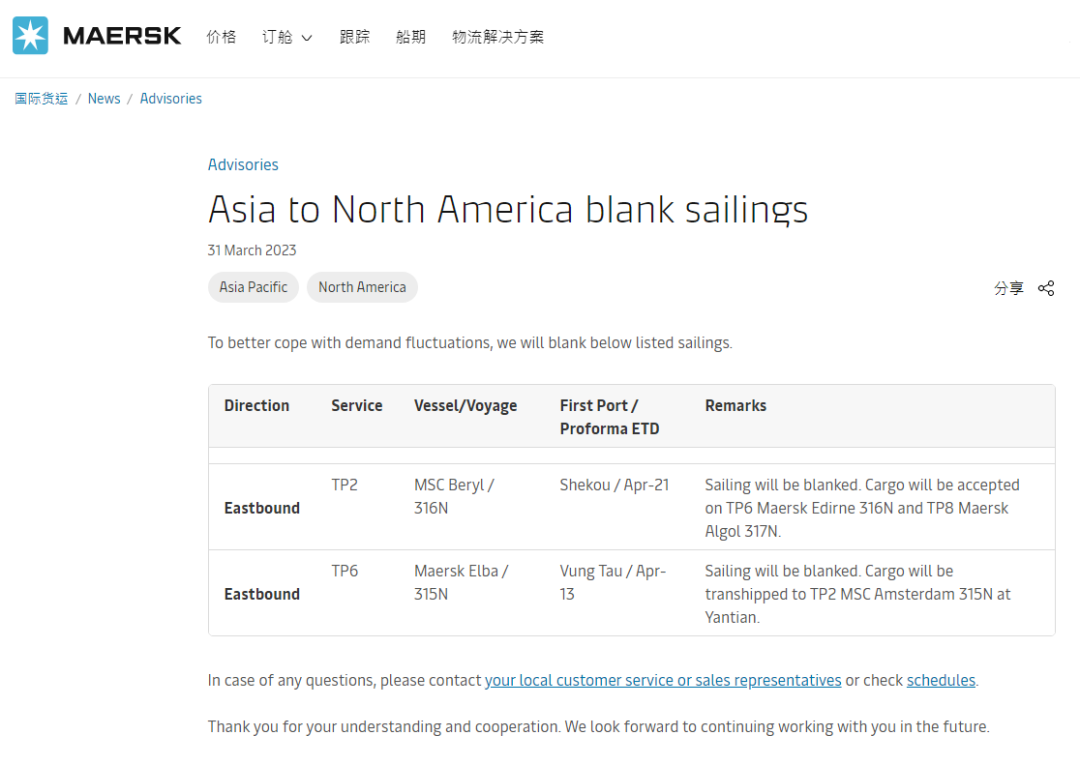1080x765 pixels.
Task: Open the 价格 menu item
Action: [221, 36]
